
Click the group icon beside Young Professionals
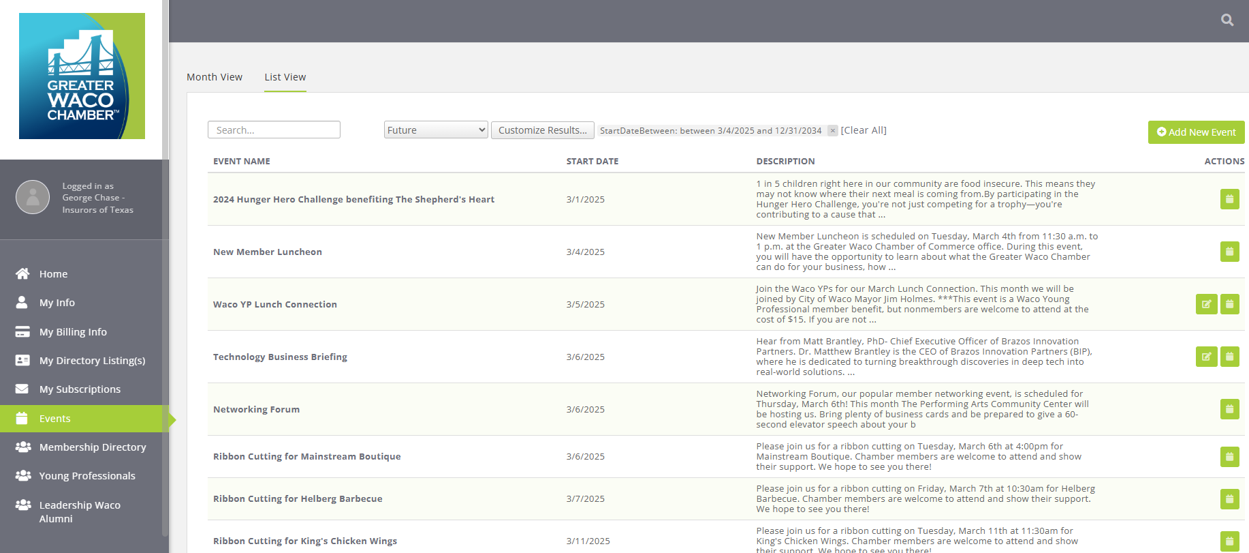[22, 476]
